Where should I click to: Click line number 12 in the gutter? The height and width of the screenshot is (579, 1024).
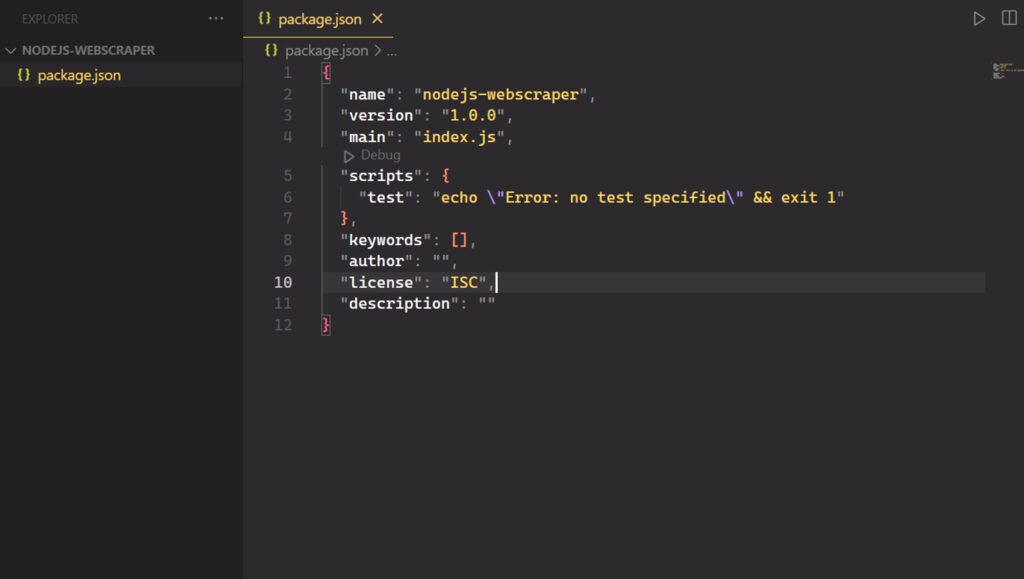[x=283, y=325]
